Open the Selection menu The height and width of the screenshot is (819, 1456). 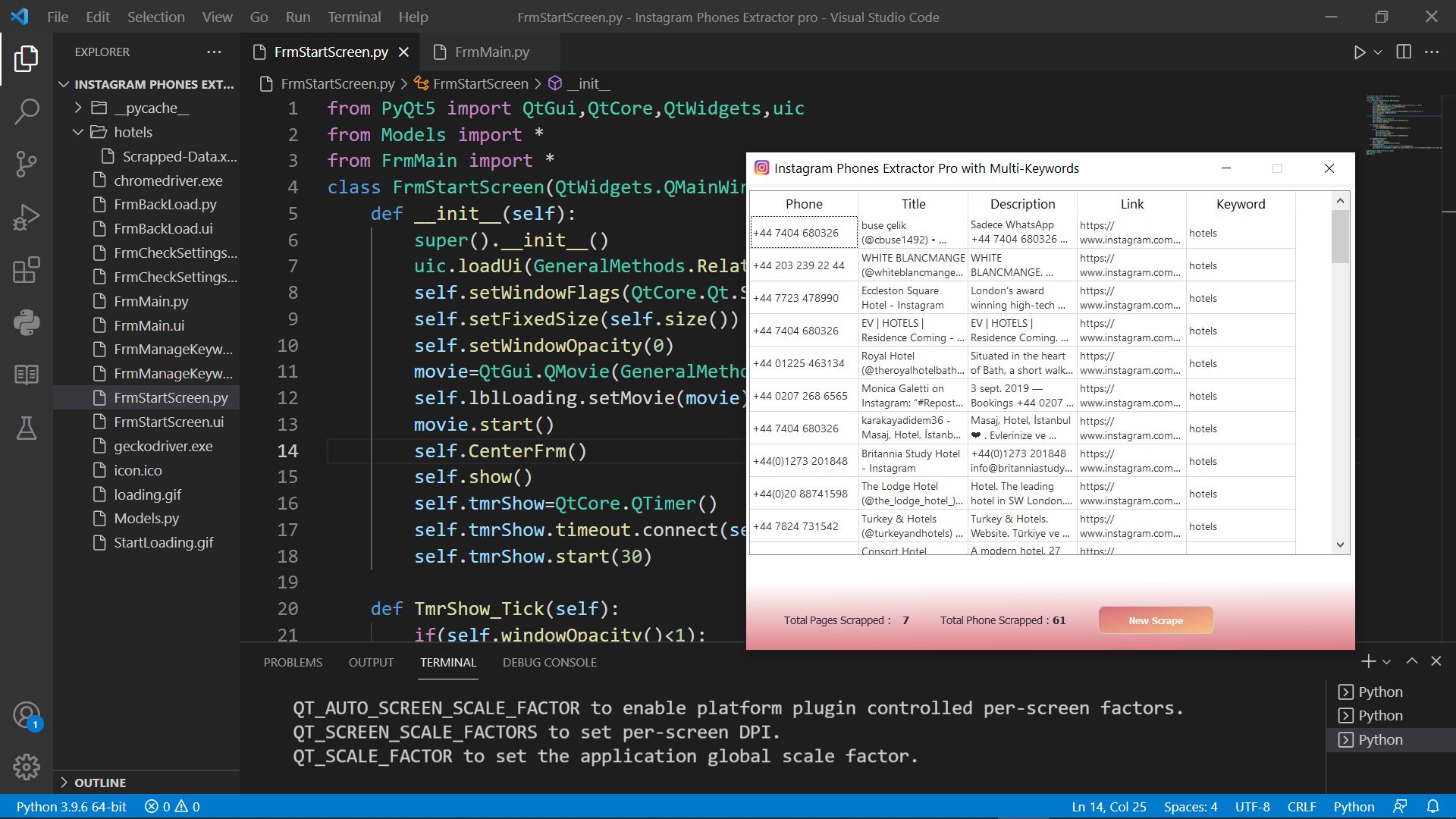[155, 17]
